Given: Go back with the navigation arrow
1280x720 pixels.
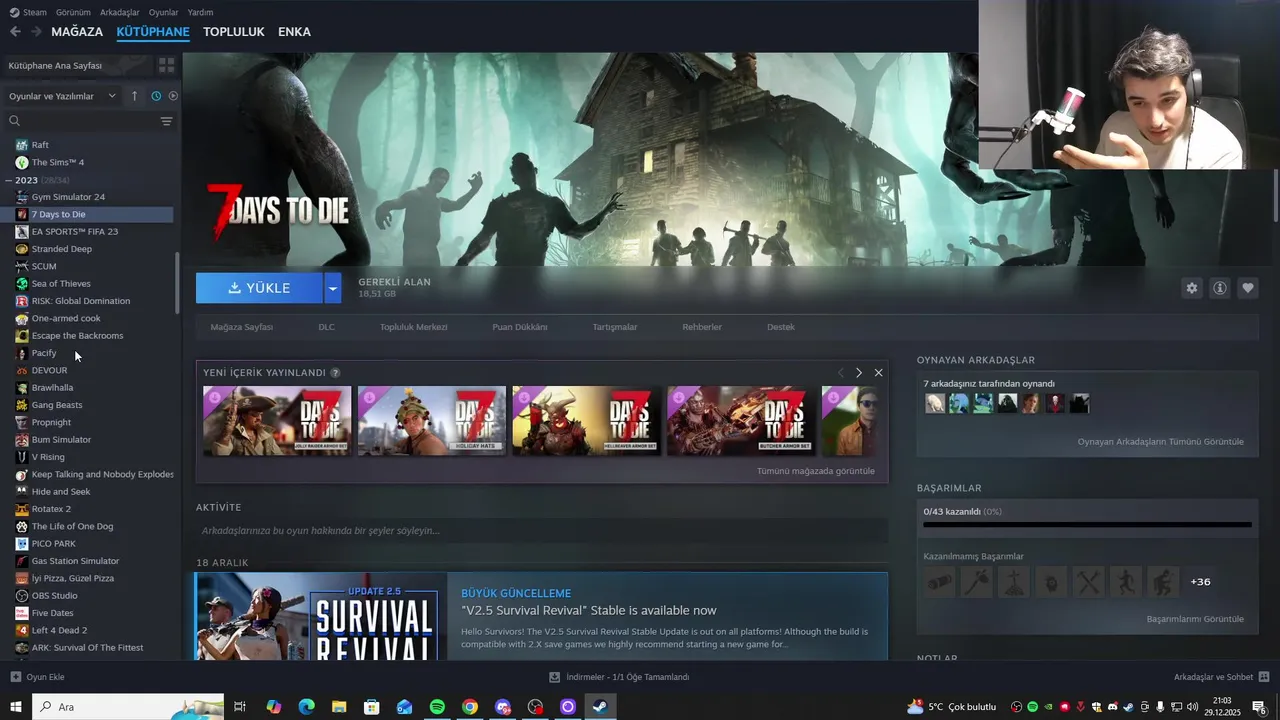Looking at the screenshot, I should (15, 32).
